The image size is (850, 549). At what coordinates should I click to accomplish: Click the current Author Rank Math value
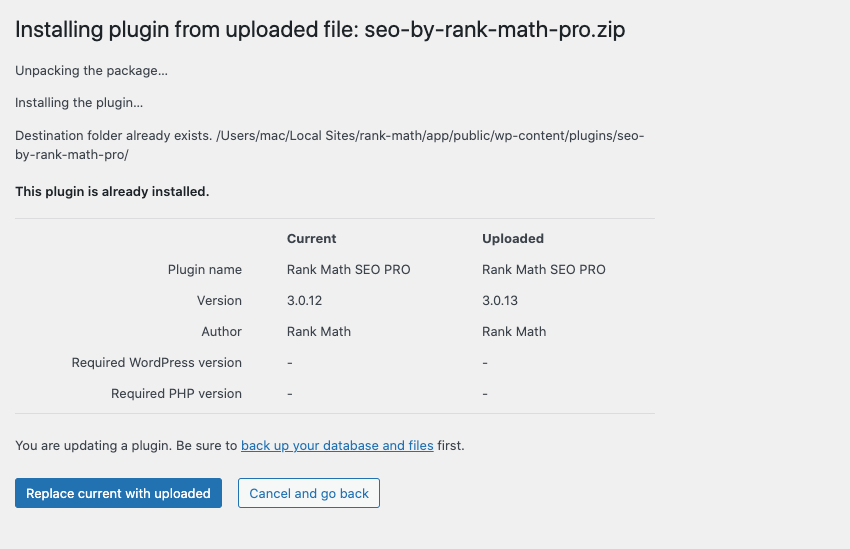pyautogui.click(x=319, y=332)
